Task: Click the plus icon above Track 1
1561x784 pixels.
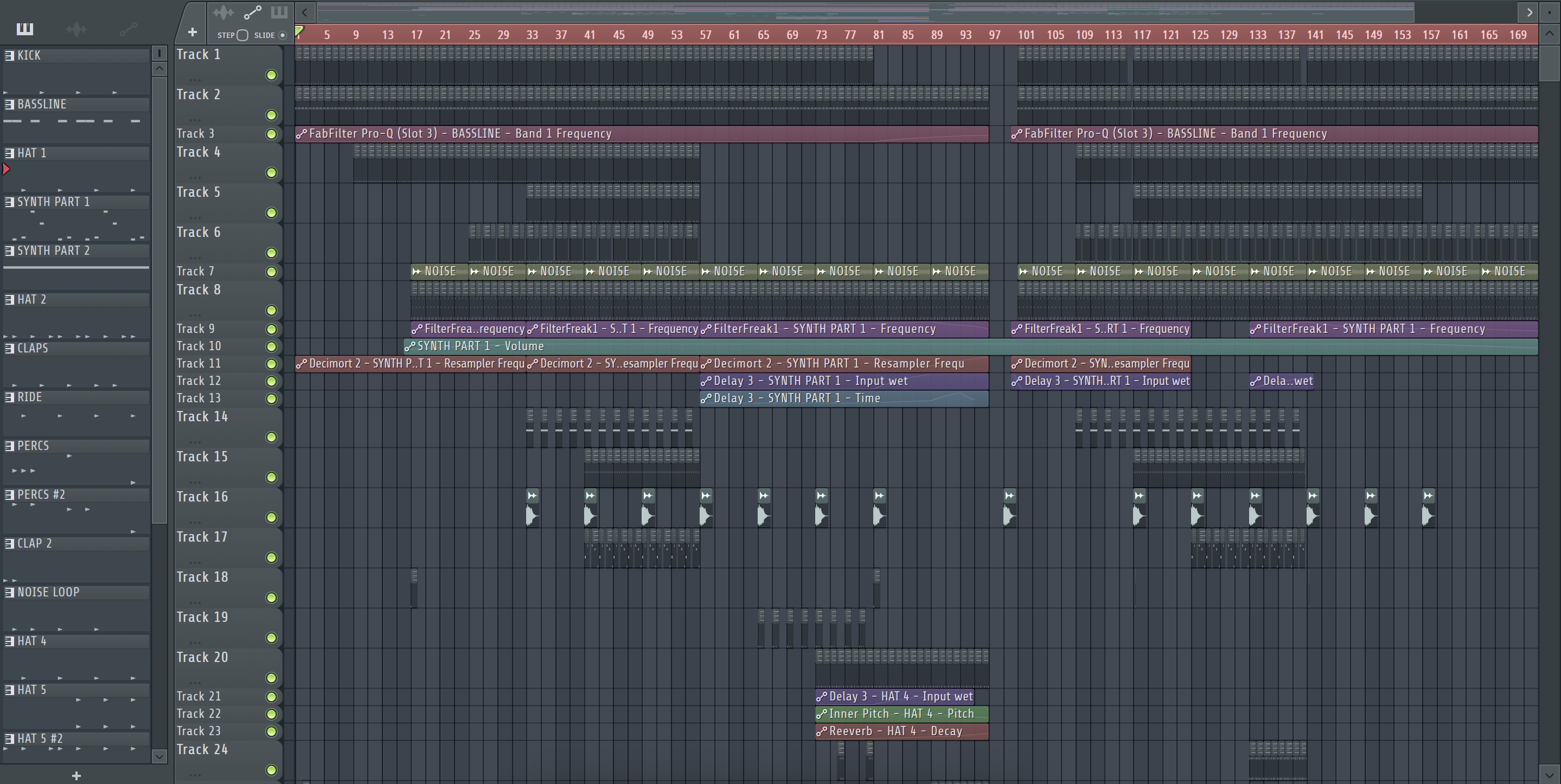Action: [192, 32]
